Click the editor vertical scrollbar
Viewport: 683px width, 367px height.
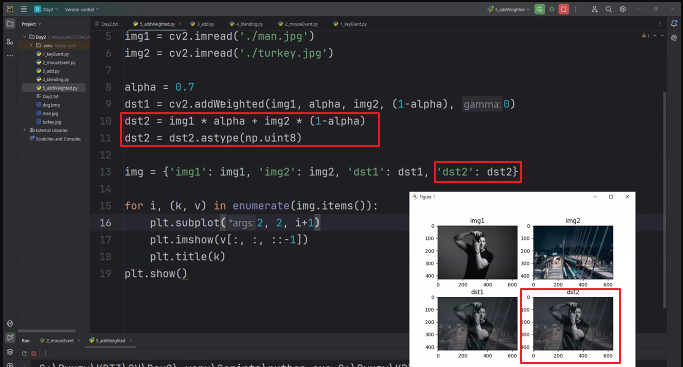664,200
